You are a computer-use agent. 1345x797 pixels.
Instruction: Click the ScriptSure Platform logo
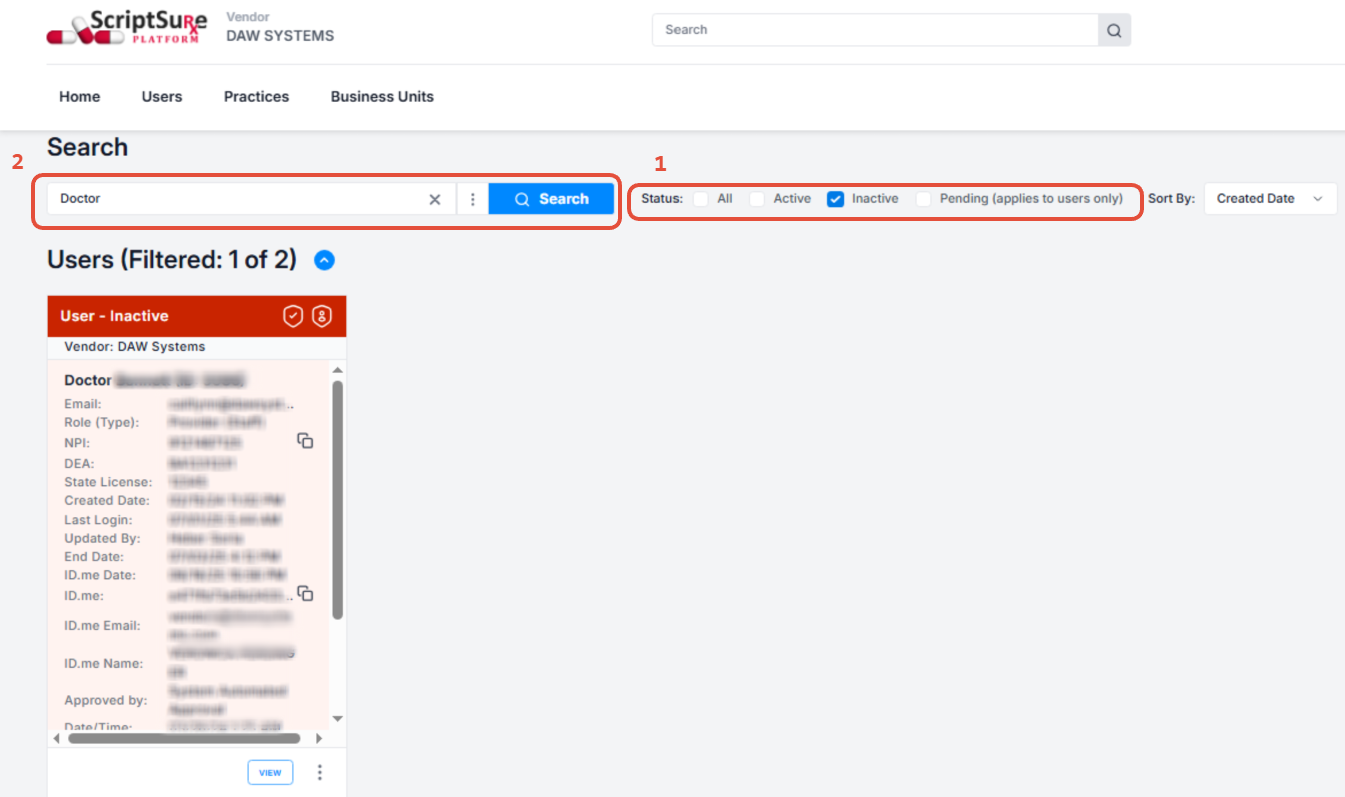127,27
